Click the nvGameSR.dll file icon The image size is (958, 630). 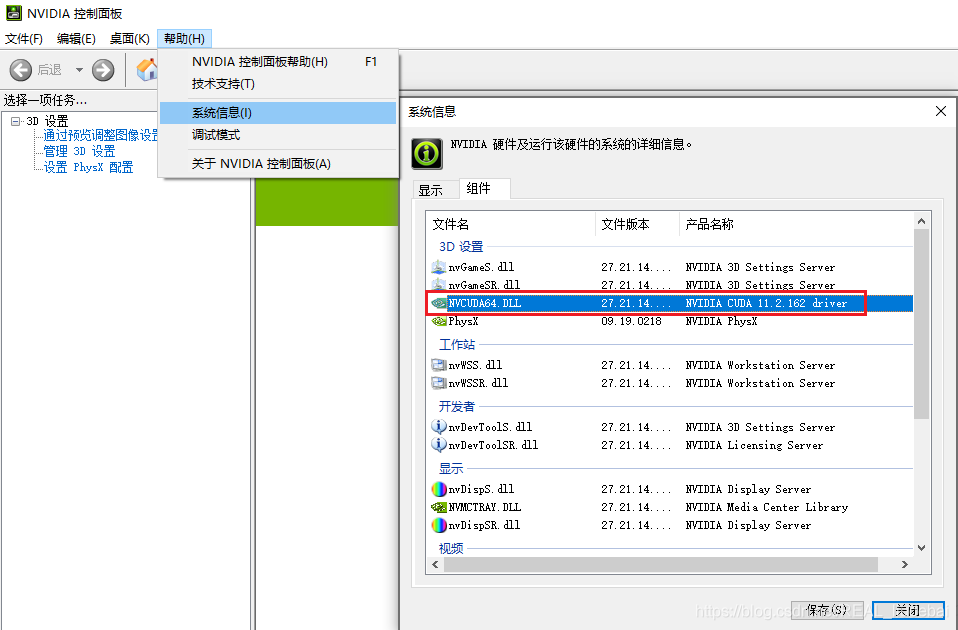439,285
